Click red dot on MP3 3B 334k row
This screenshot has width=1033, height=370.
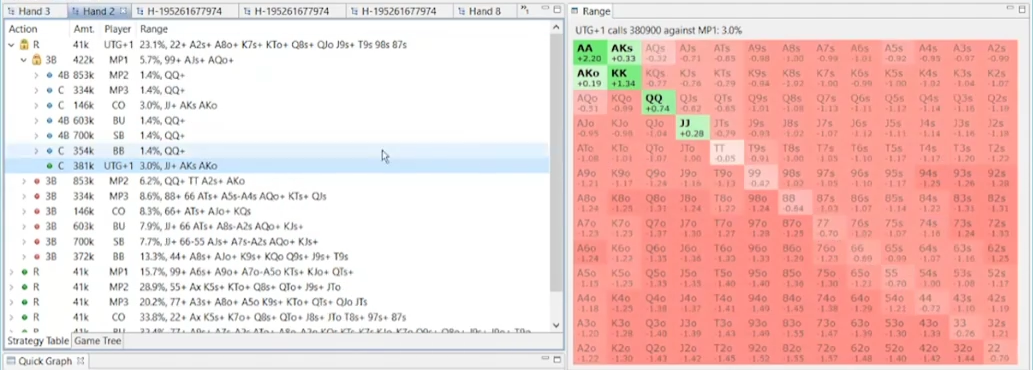pyautogui.click(x=36, y=196)
